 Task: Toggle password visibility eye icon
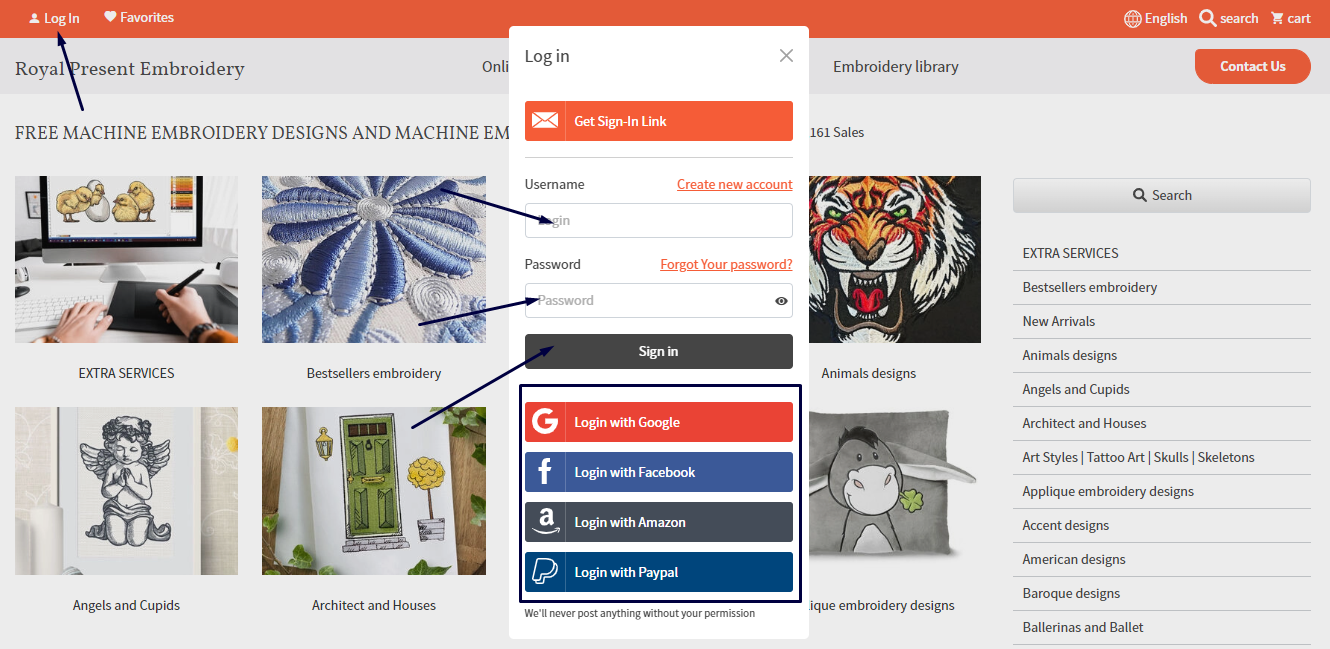click(x=781, y=300)
